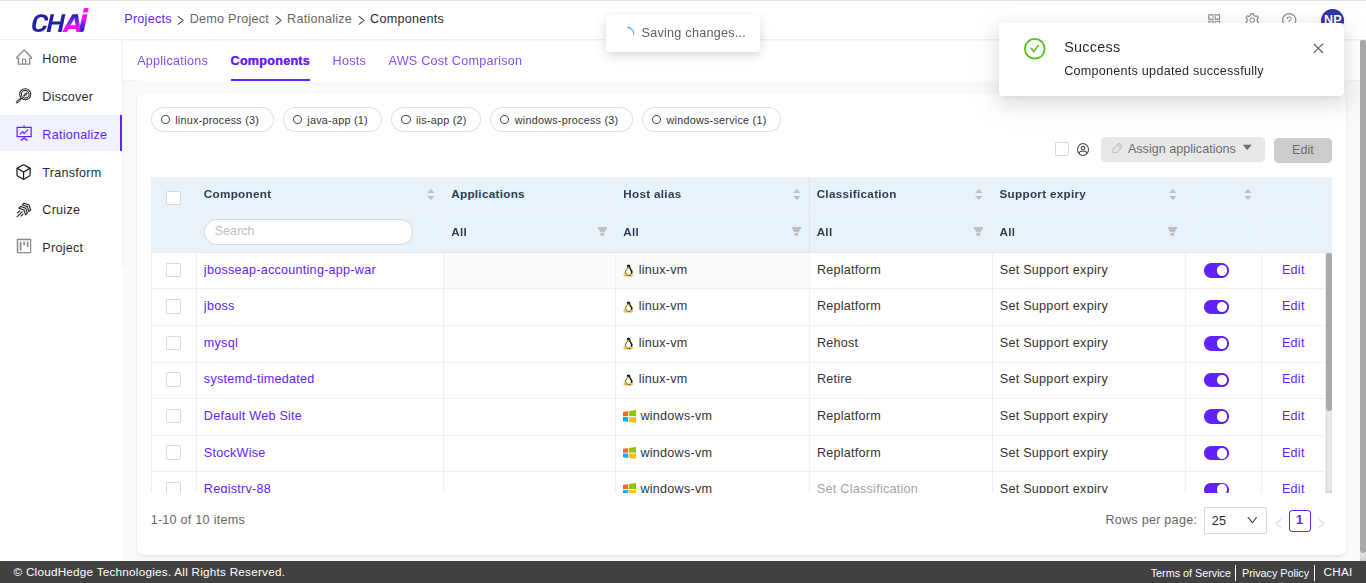This screenshot has height=583, width=1366.
Task: Open the Cruize sidebar icon
Action: [24, 210]
